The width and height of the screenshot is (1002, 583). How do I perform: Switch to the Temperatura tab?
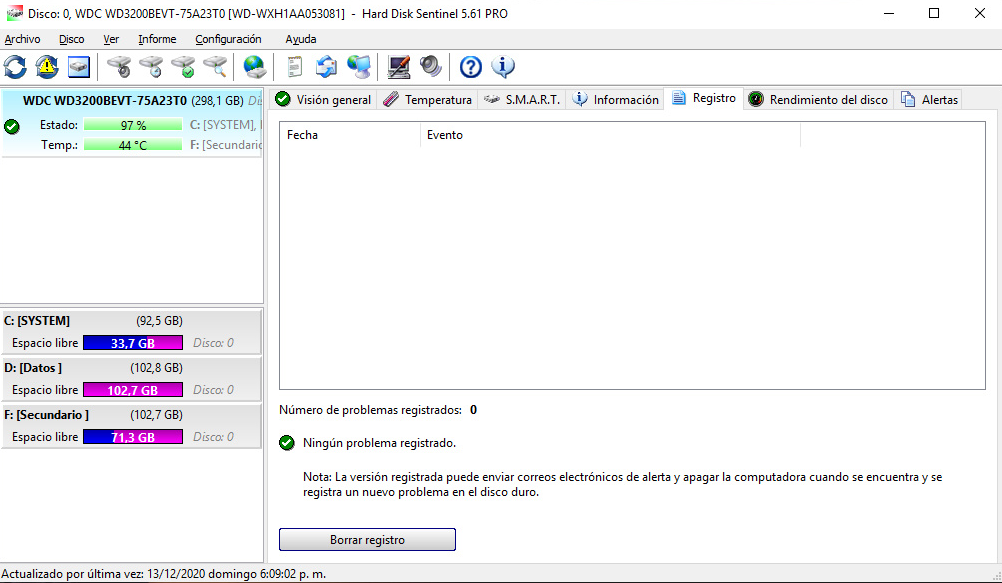point(428,100)
